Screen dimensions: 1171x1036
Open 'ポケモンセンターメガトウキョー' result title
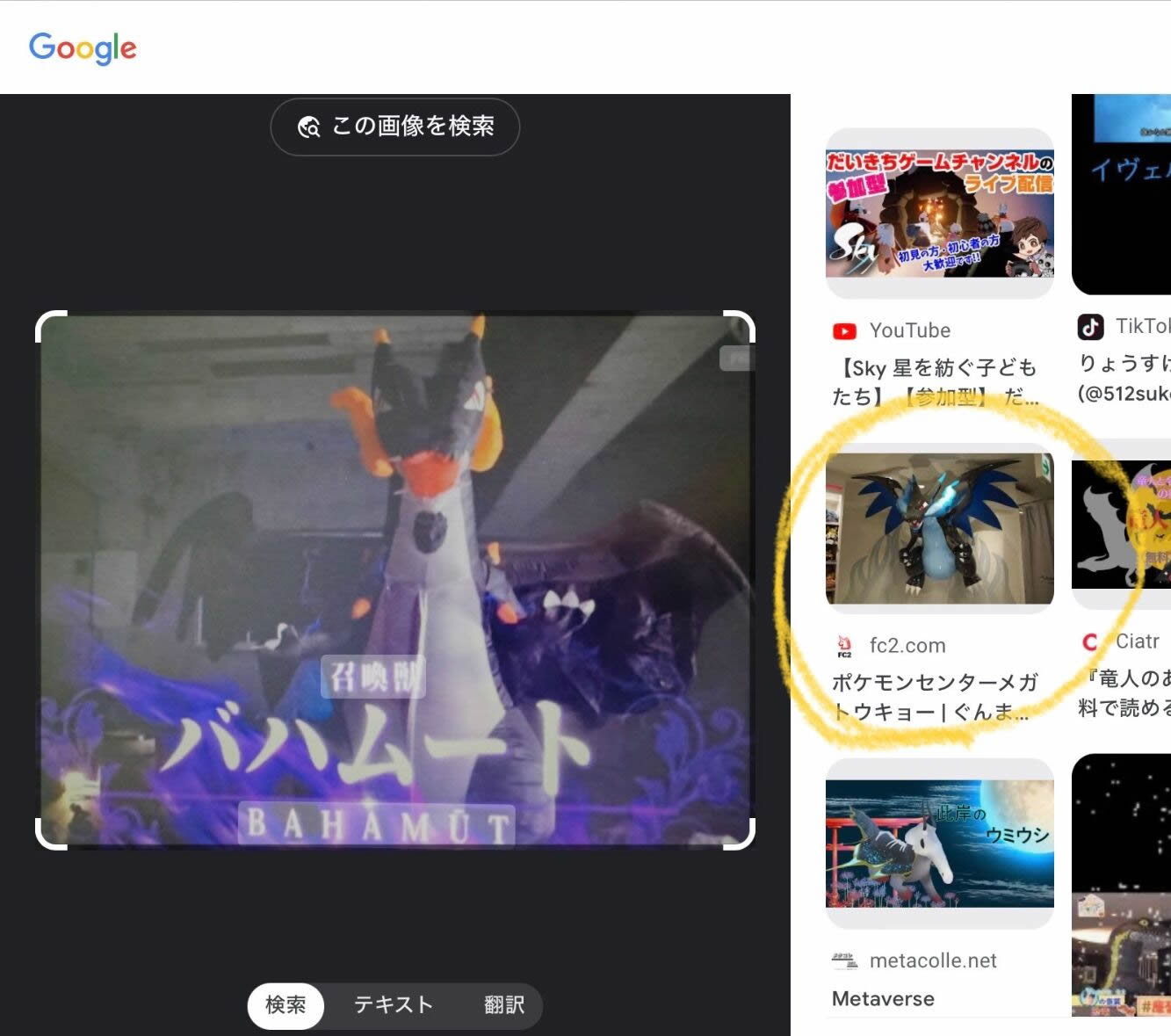(x=935, y=697)
